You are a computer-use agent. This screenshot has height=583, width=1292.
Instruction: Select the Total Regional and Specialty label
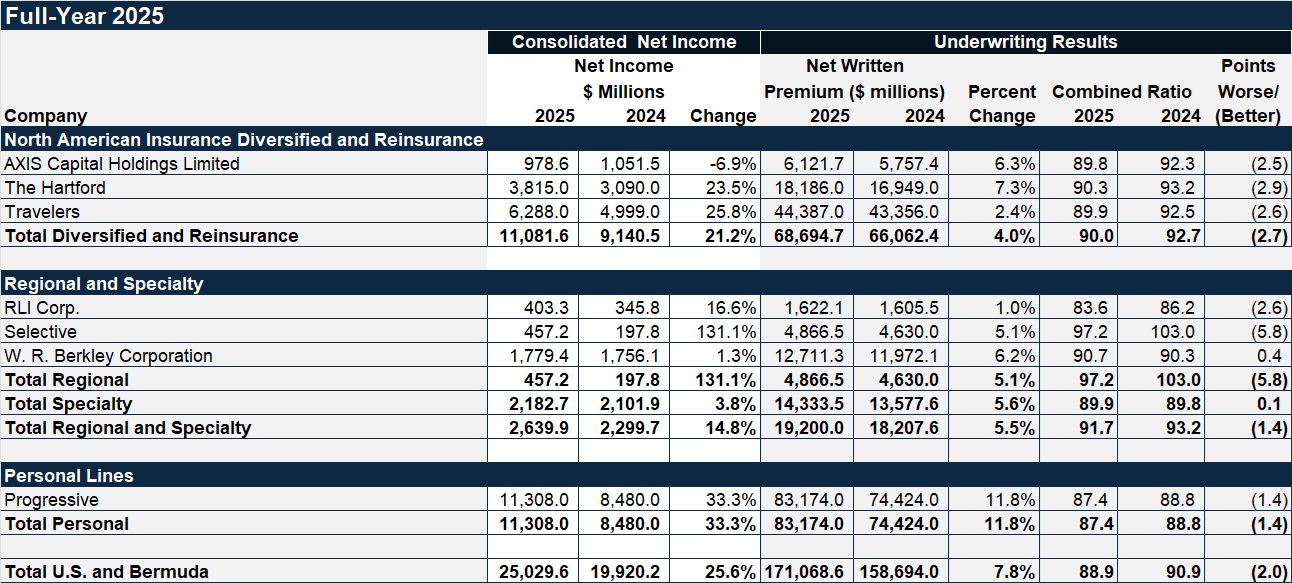128,428
